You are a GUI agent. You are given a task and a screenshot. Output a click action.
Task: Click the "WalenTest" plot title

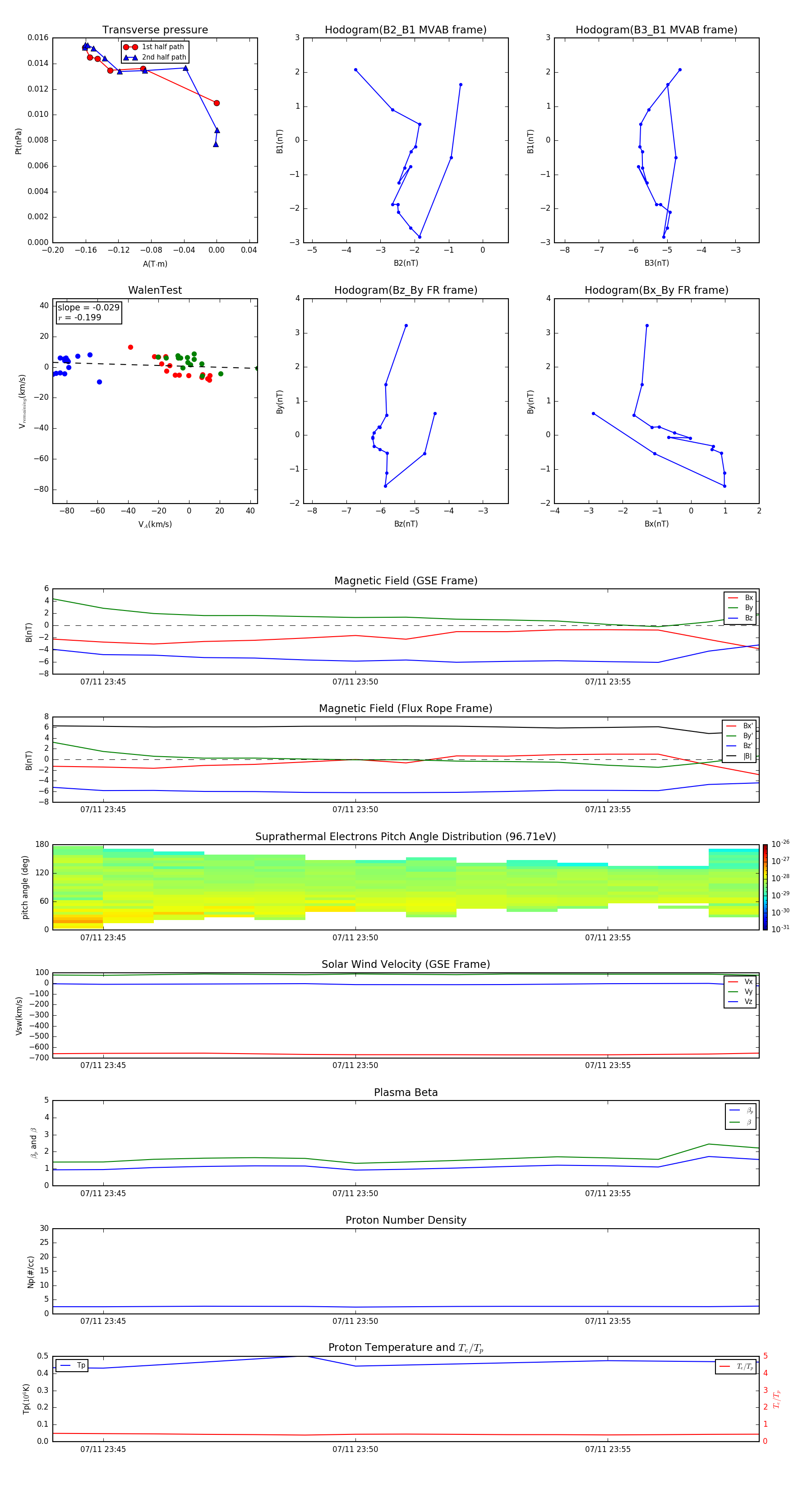[x=155, y=290]
